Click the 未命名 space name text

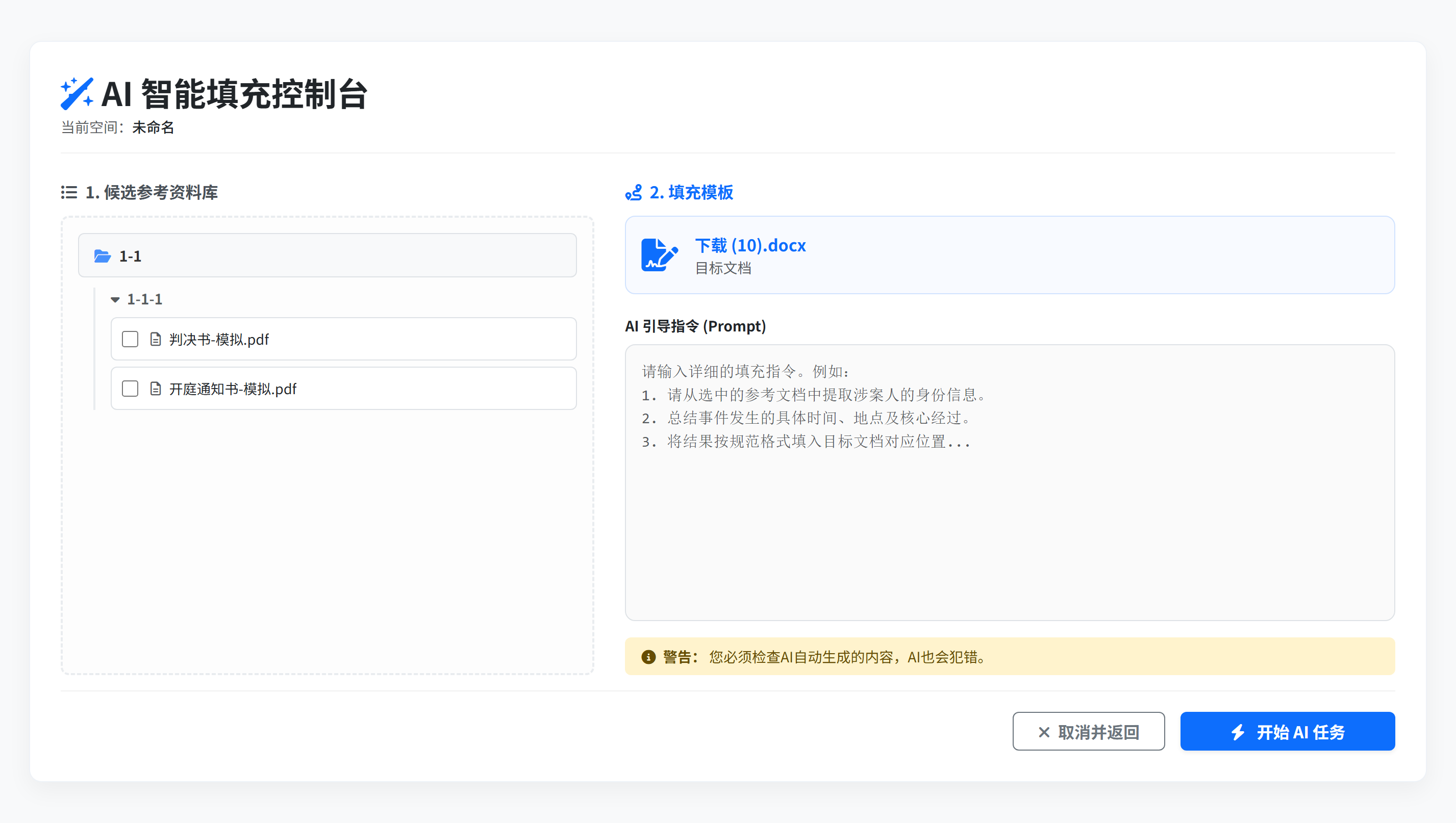click(153, 128)
